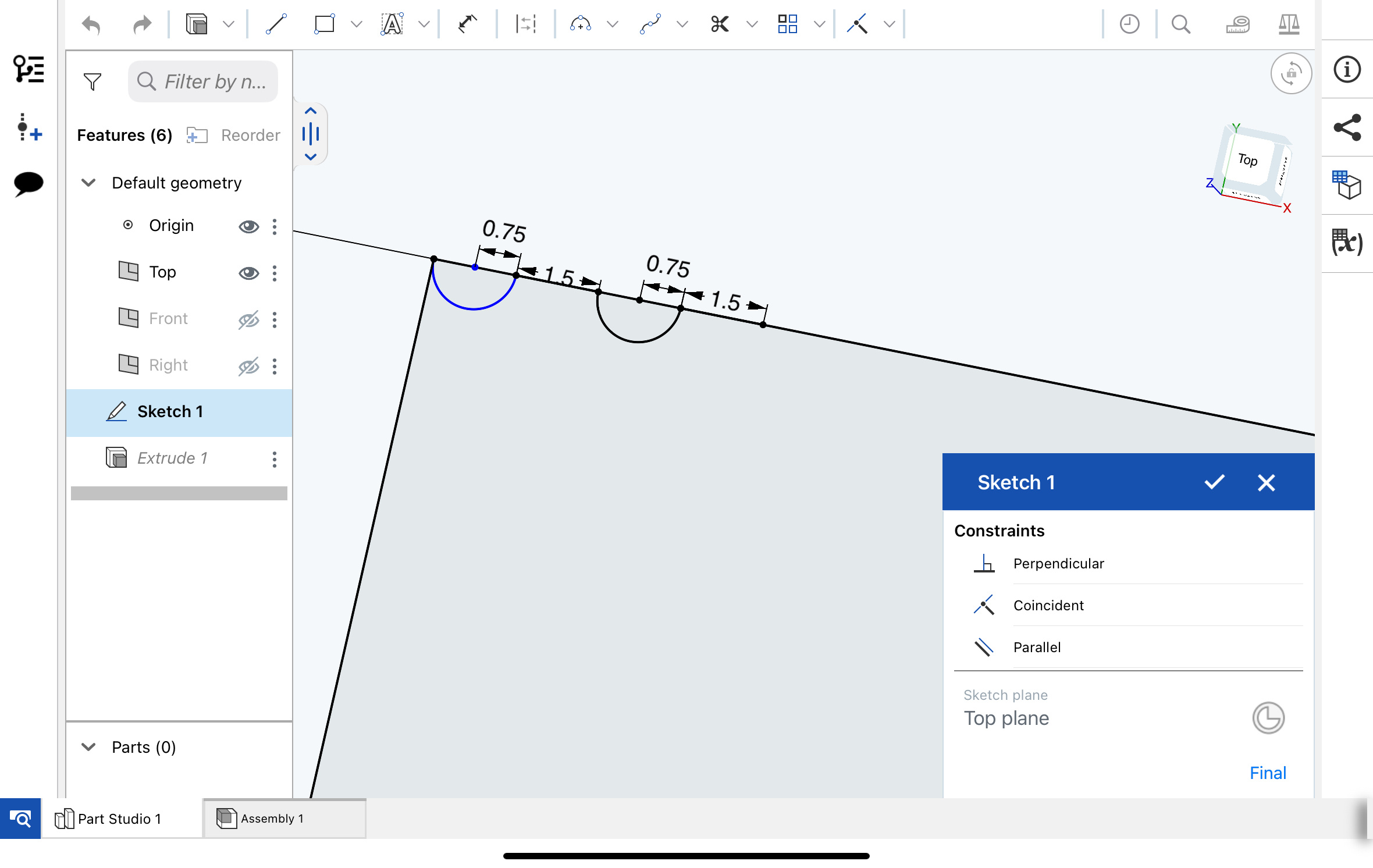The image size is (1373, 868).
Task: Select the Line sketch tool
Action: [x=276, y=24]
